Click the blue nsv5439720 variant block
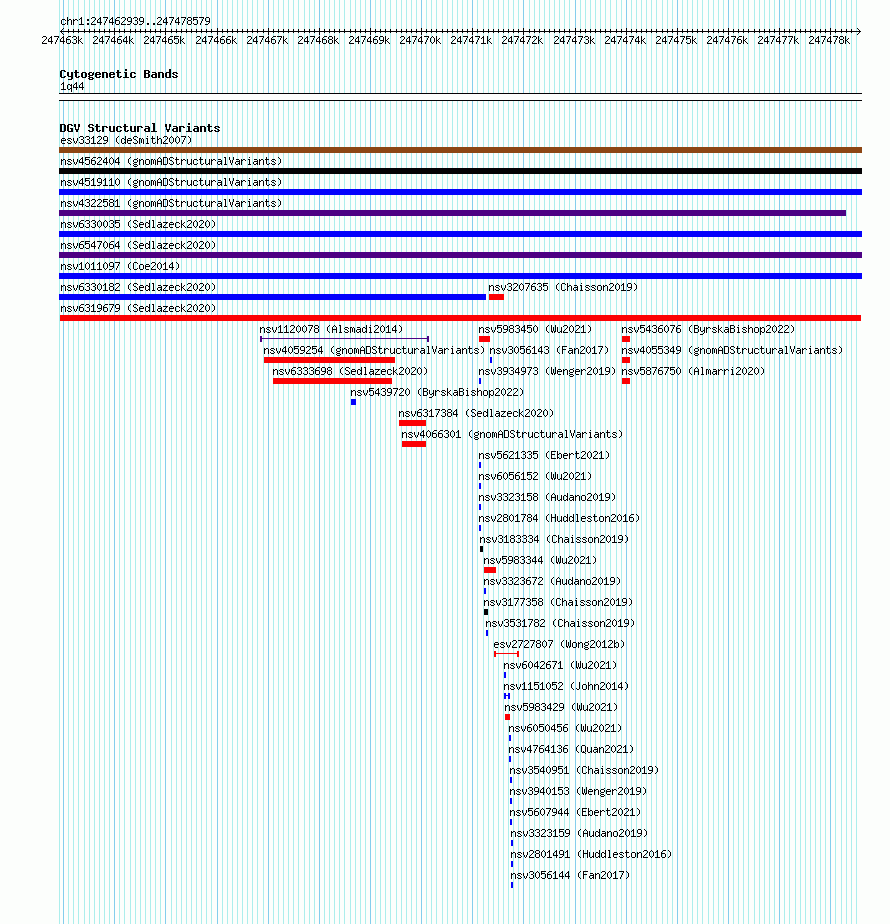 354,402
